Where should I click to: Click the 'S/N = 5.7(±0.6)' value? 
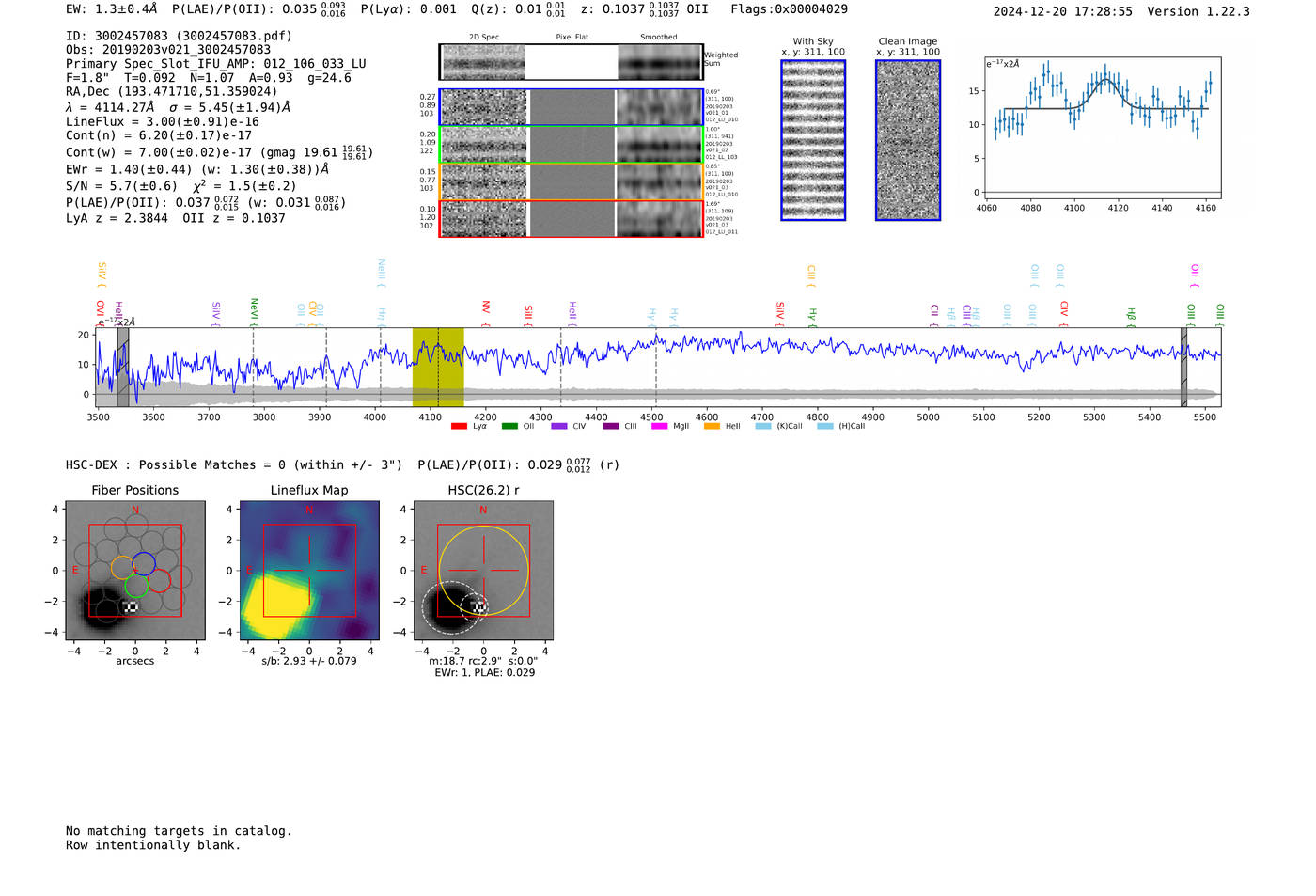121,186
